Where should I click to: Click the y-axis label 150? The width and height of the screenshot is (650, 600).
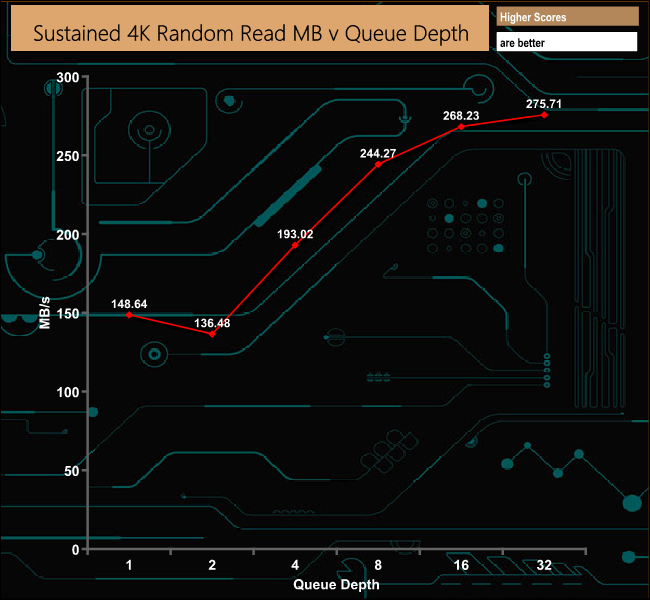[x=68, y=313]
